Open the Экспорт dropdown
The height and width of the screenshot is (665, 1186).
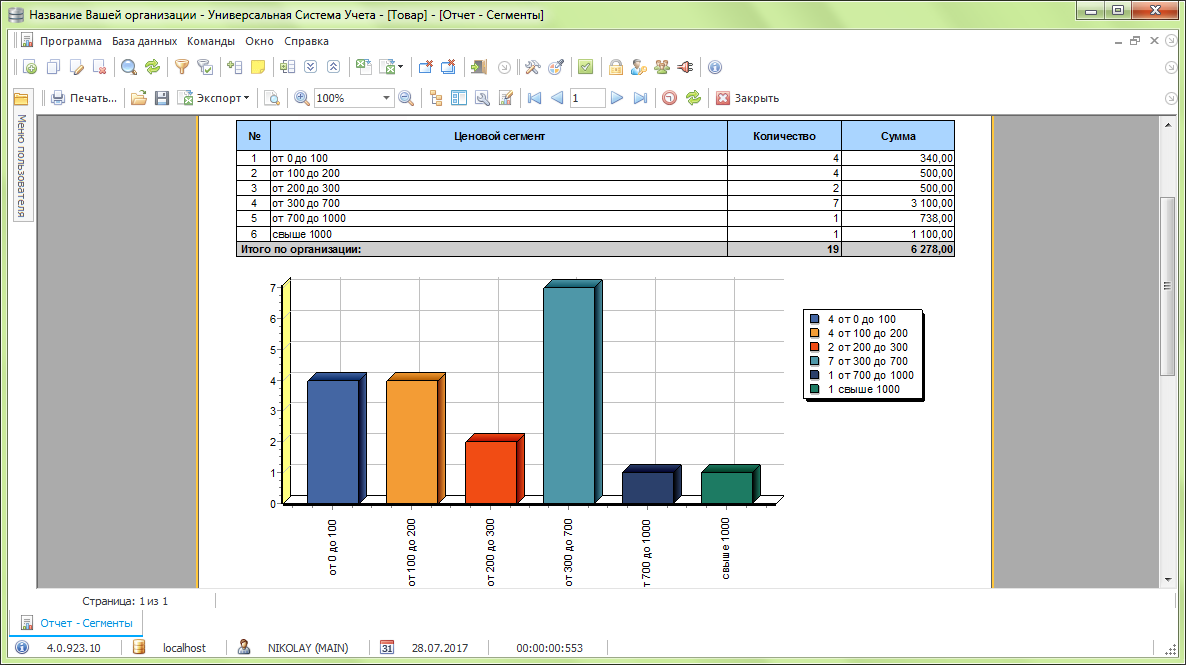click(x=213, y=98)
